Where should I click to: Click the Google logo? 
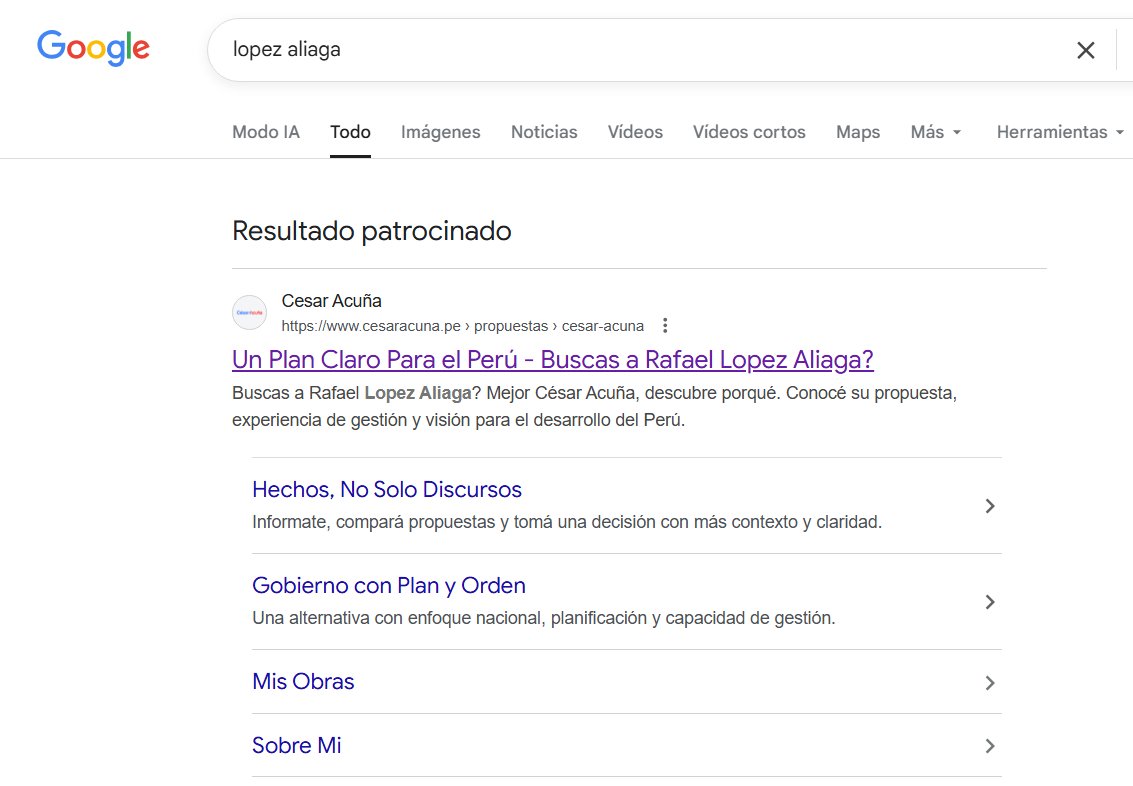click(93, 48)
